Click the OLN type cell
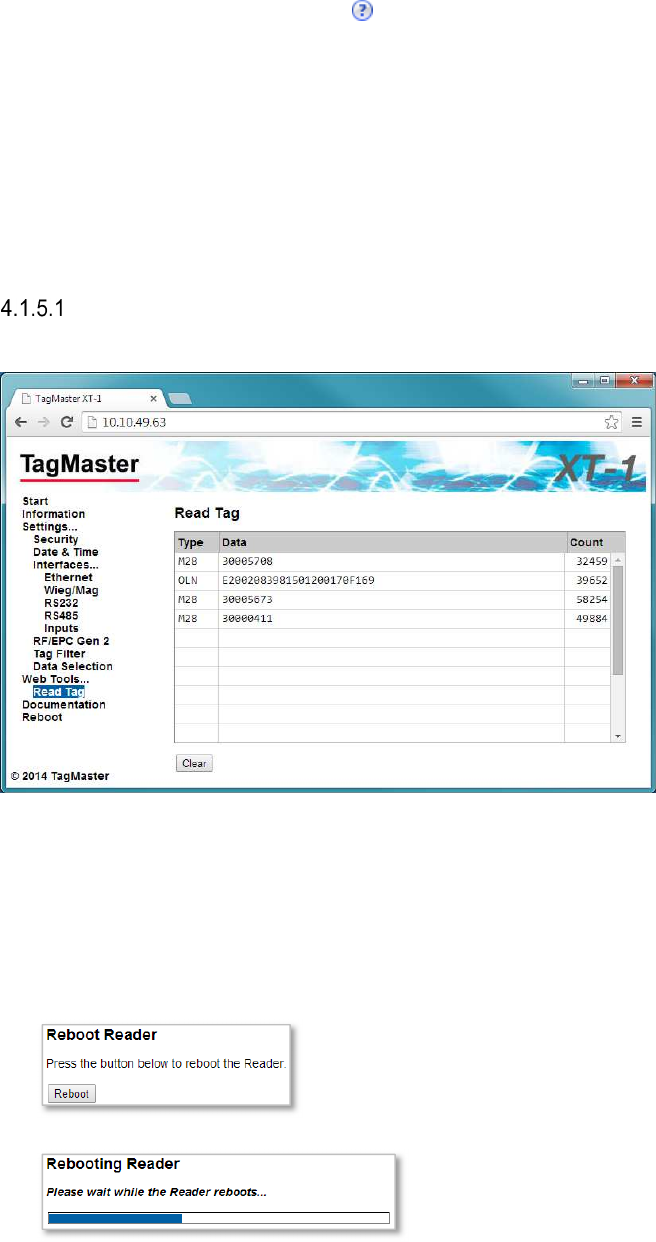The image size is (656, 1242). [197, 580]
